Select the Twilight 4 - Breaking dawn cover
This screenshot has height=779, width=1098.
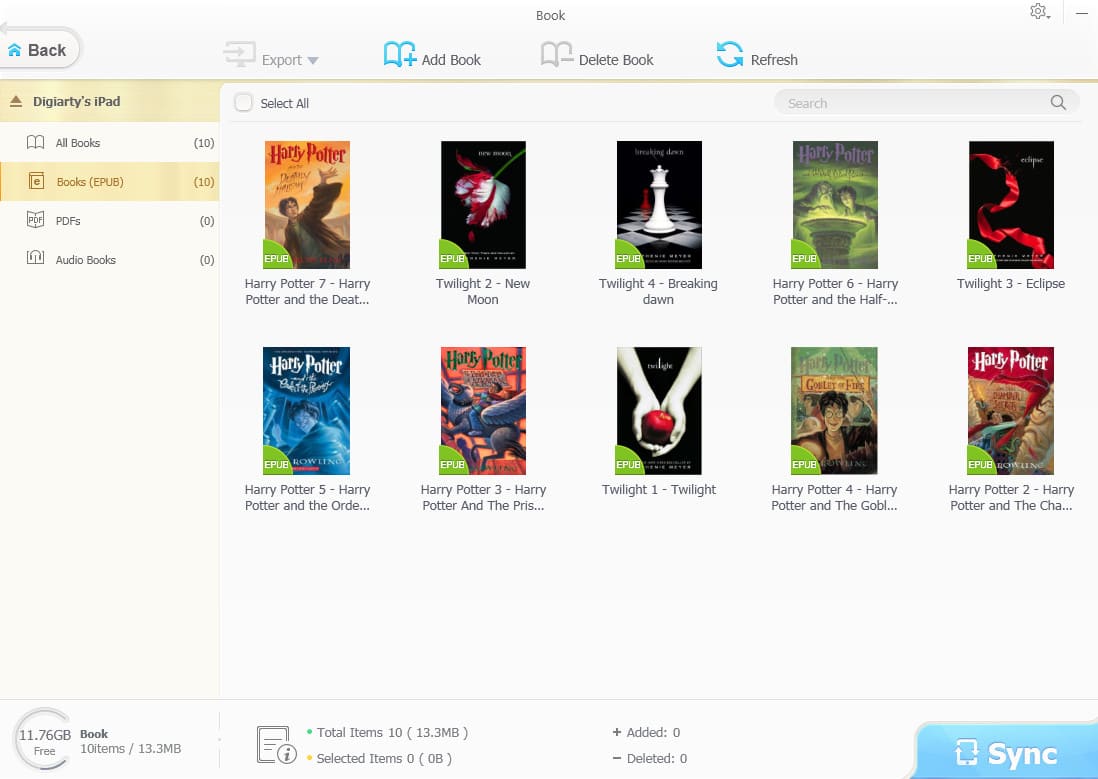point(659,205)
